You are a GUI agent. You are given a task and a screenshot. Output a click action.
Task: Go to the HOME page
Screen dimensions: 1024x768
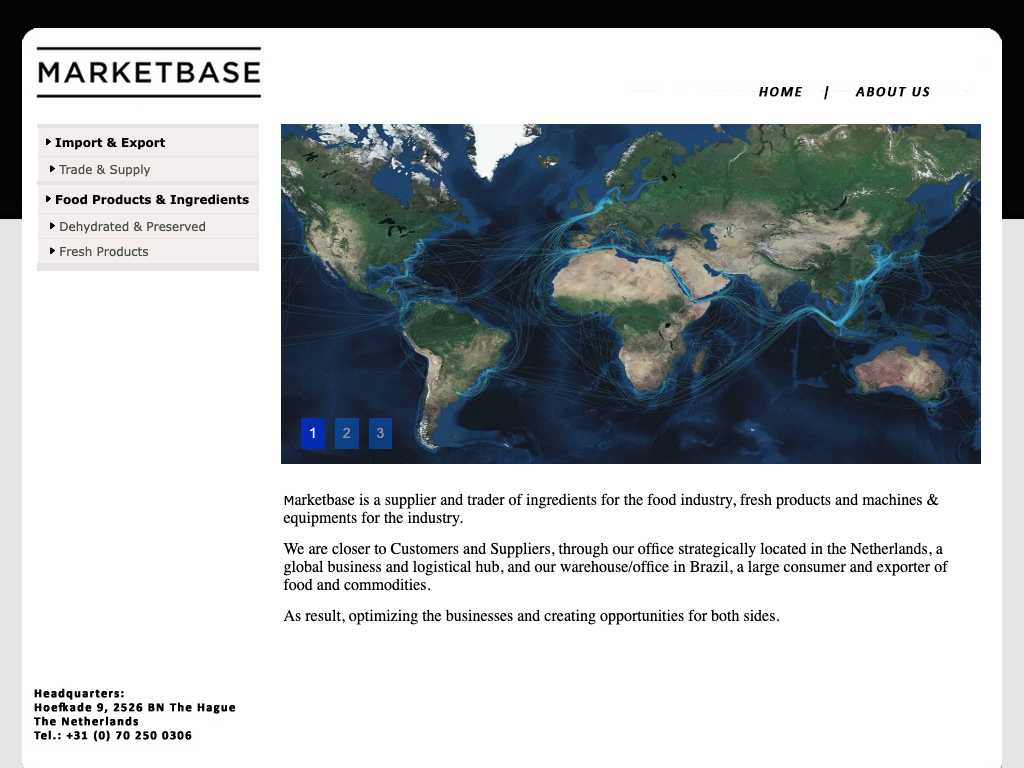780,92
